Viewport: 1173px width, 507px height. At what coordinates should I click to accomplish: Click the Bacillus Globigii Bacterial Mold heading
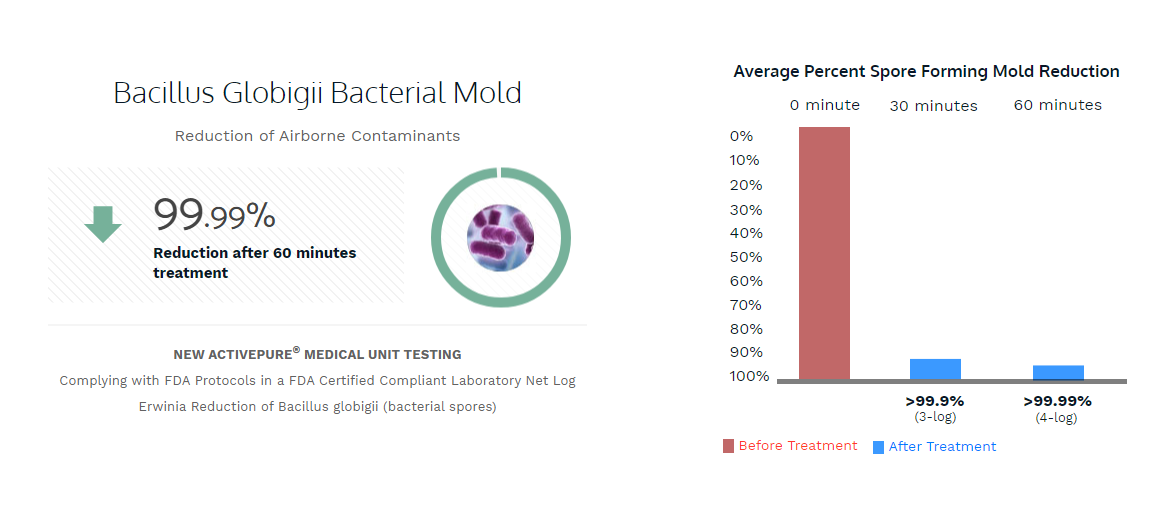317,93
